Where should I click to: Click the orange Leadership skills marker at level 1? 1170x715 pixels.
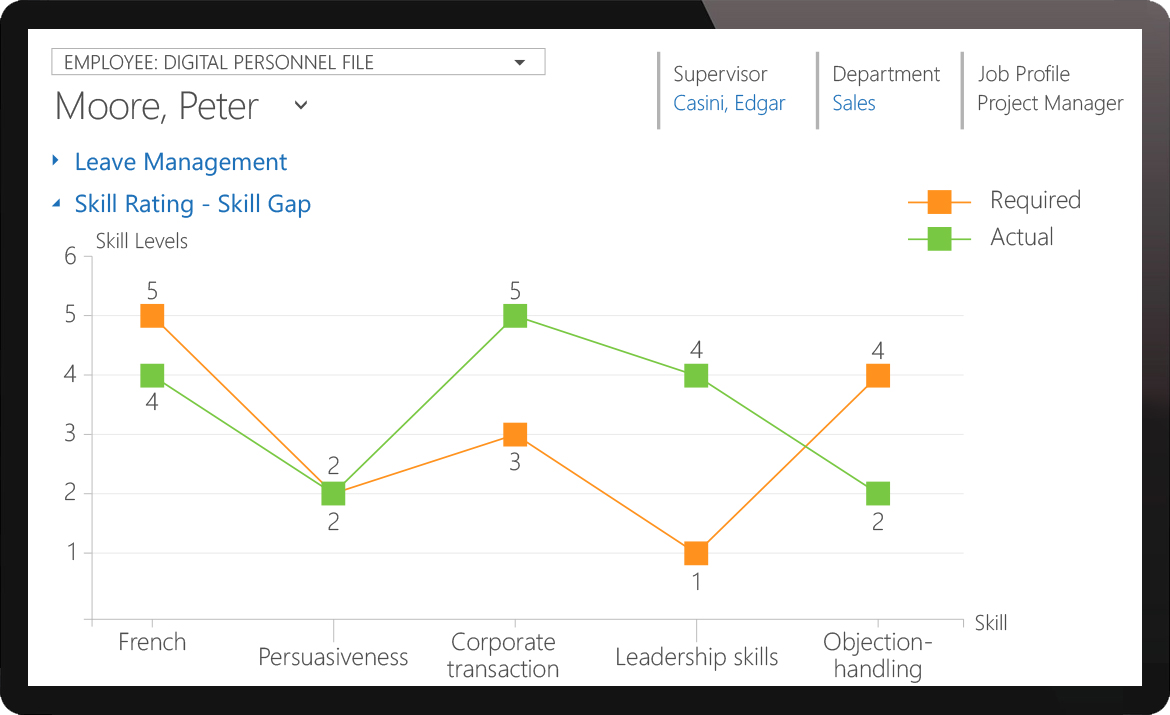[696, 550]
